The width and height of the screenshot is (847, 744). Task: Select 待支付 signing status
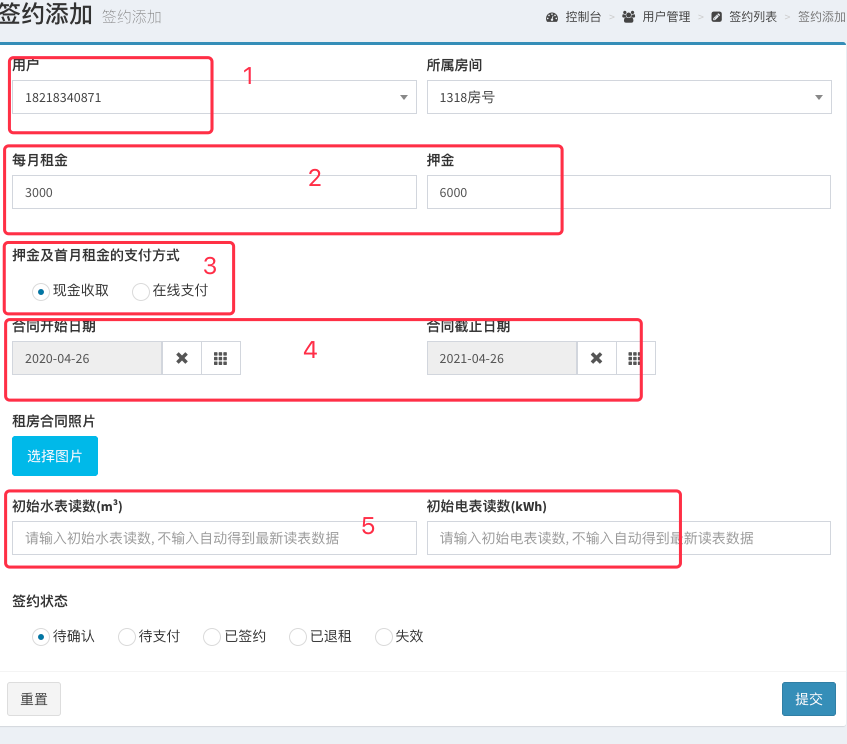click(126, 637)
